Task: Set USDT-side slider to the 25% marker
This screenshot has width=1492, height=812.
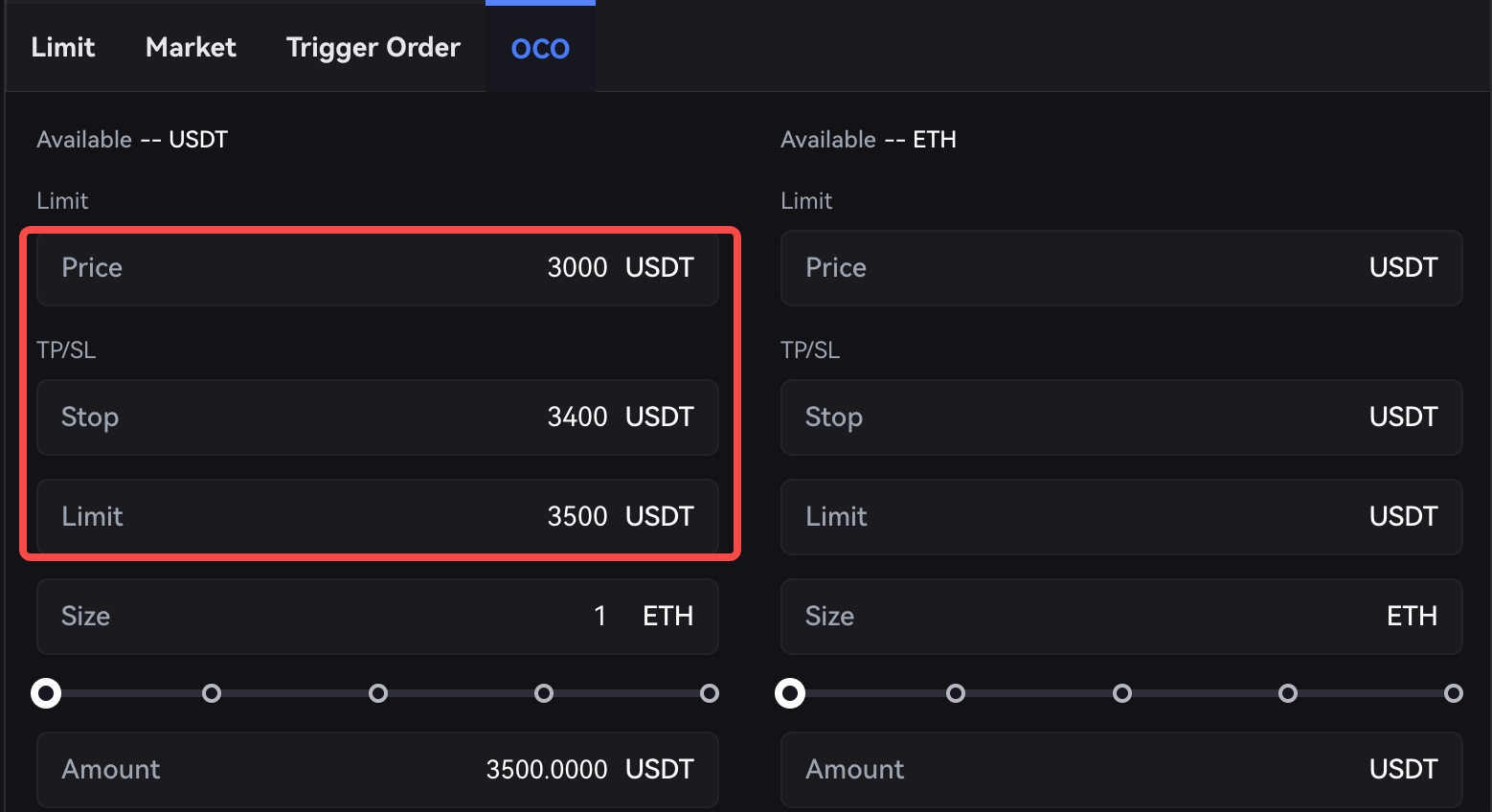Action: (212, 693)
